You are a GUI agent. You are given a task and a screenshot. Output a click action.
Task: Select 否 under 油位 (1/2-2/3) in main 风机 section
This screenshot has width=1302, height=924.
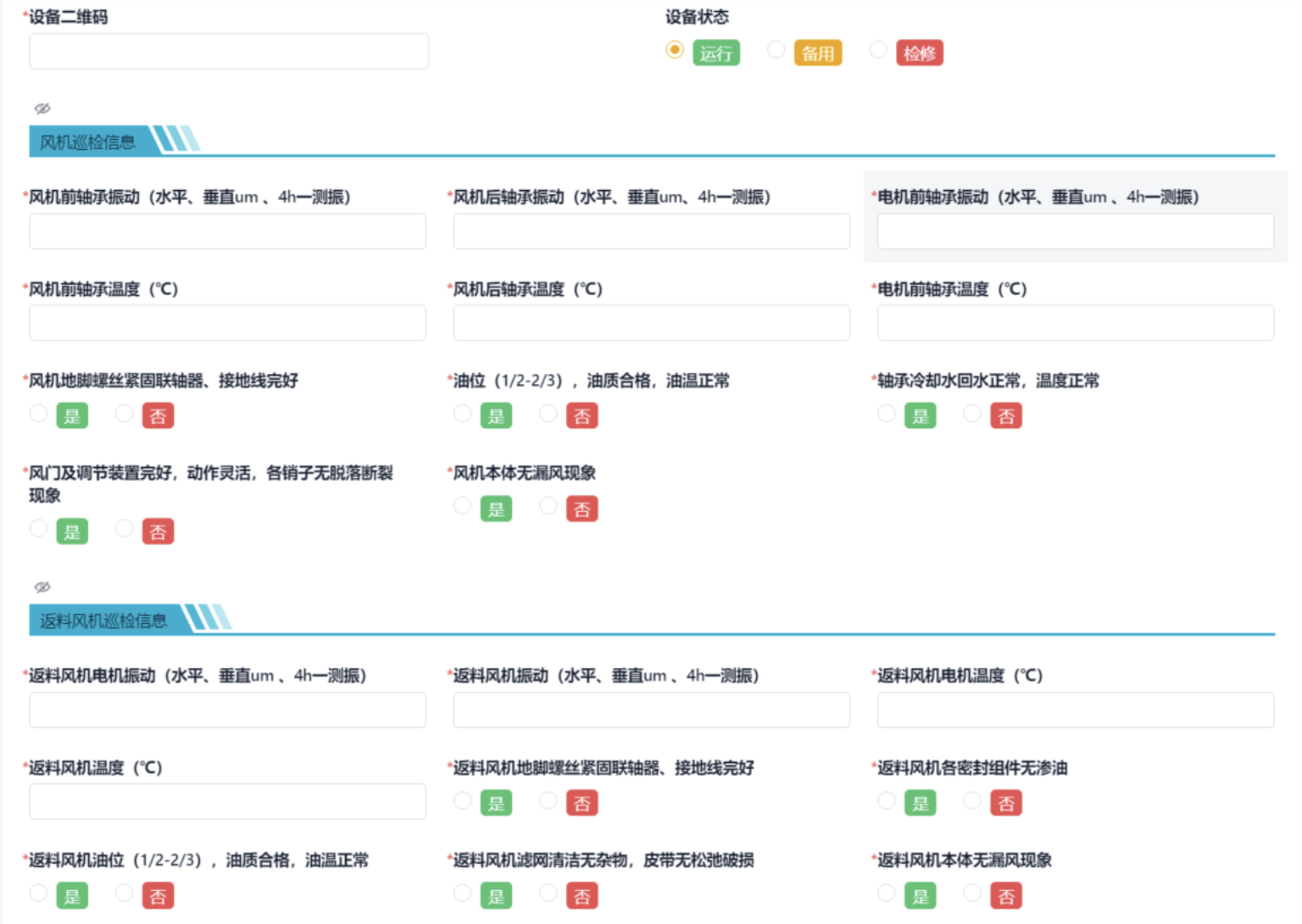(x=548, y=413)
